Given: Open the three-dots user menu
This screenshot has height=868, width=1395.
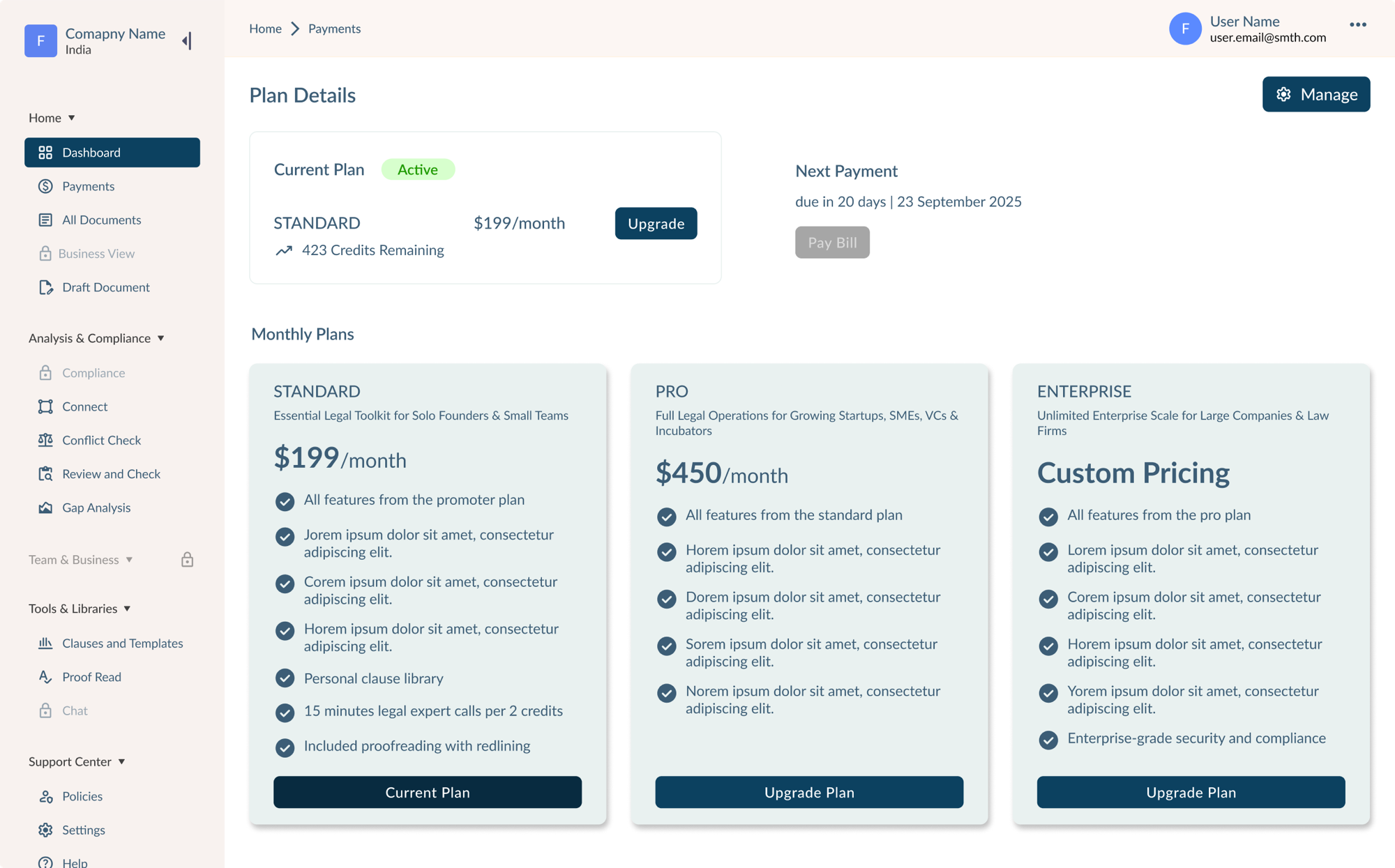Looking at the screenshot, I should coord(1357,24).
